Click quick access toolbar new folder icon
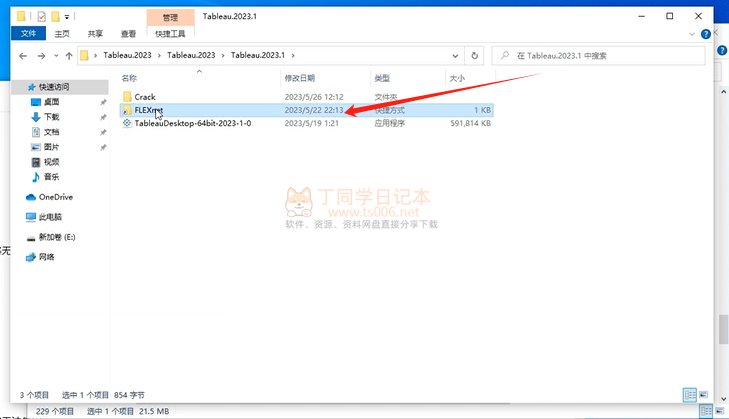Image resolution: width=729 pixels, height=419 pixels. tap(55, 17)
